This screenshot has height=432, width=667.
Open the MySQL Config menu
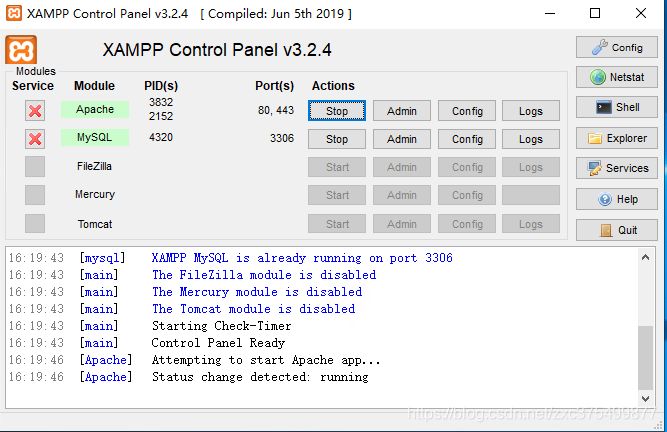467,139
